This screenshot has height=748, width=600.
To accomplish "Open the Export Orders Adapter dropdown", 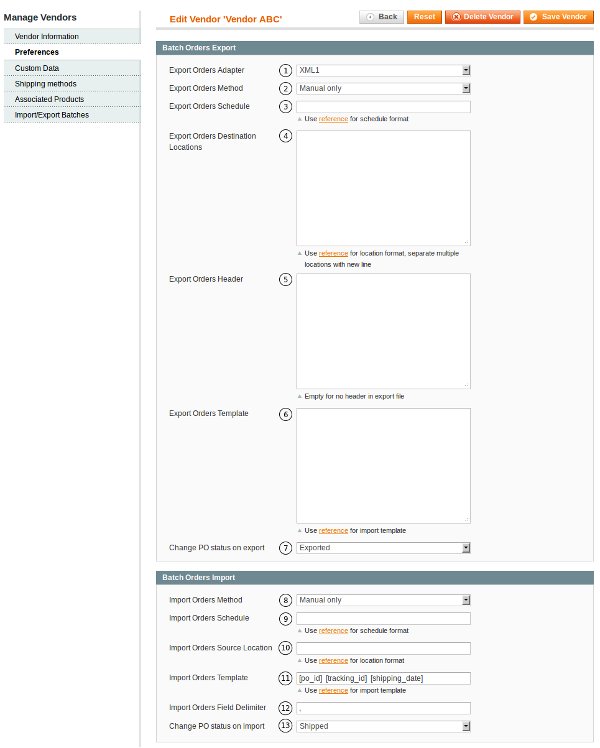I will (383, 70).
